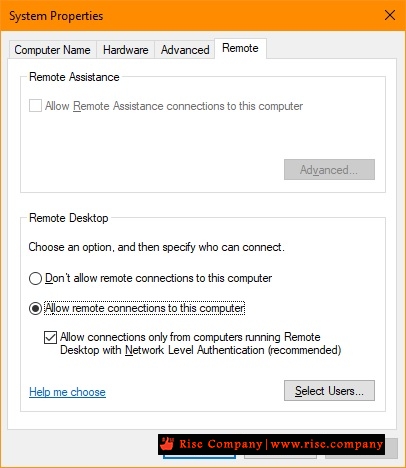Choose Allow remote connections to this computer
Screen dimensions: 406x468
click(35, 308)
